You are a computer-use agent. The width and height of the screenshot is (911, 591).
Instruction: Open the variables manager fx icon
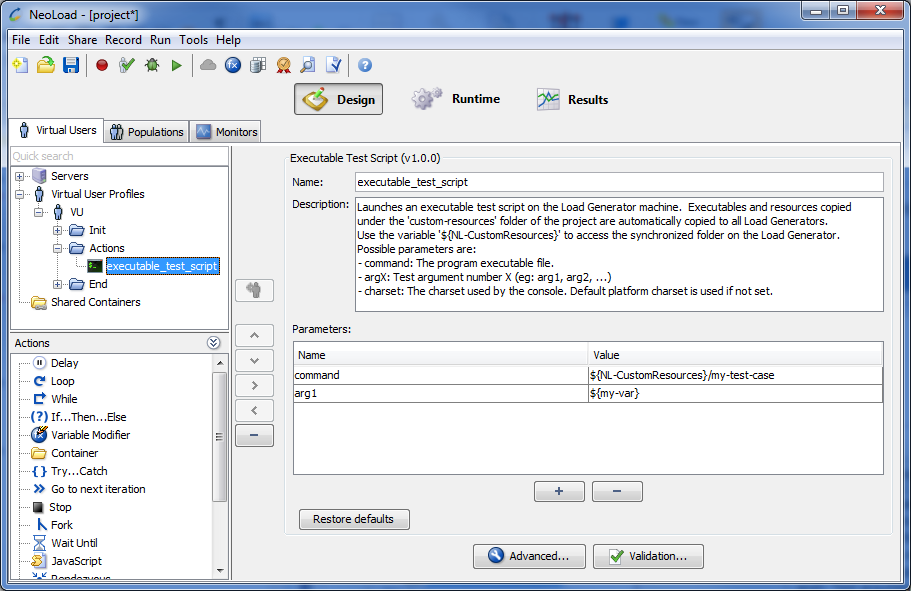click(233, 65)
